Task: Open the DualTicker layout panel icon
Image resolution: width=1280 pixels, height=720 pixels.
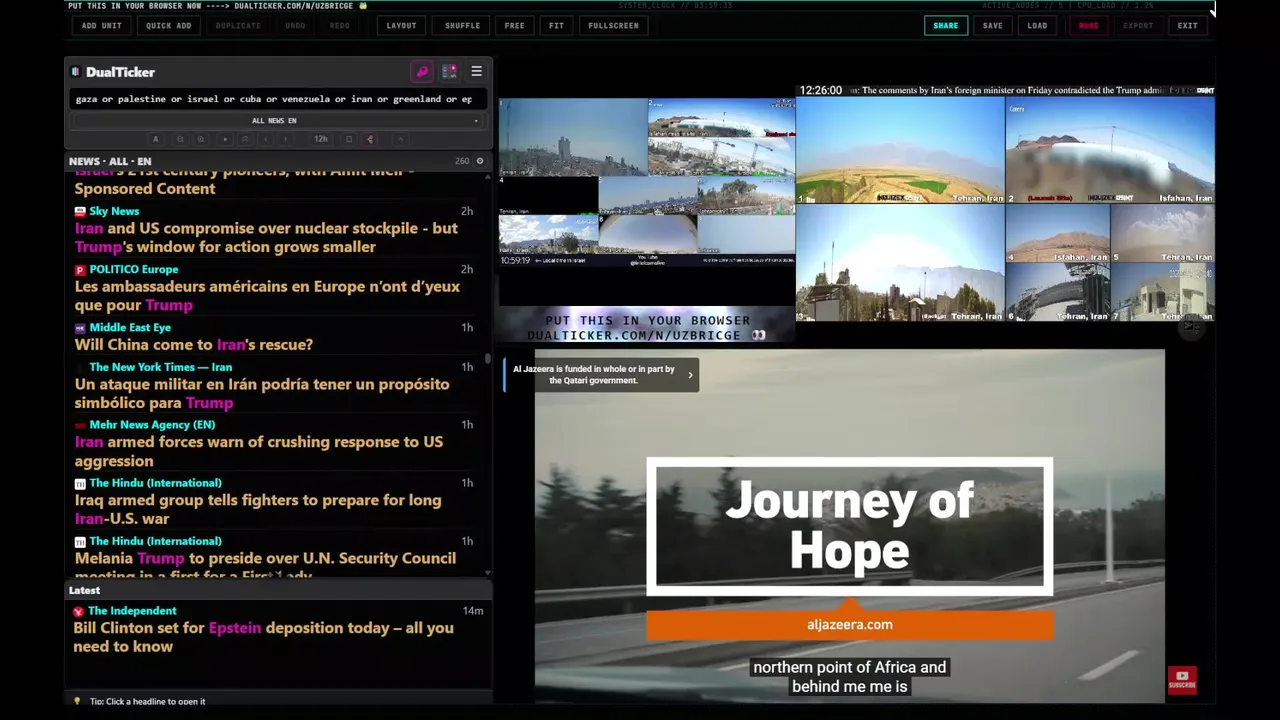Action: (x=449, y=72)
